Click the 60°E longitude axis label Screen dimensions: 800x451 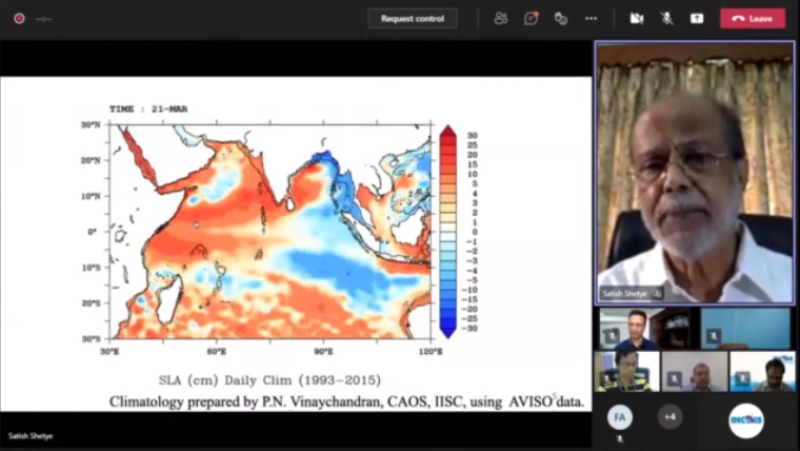(x=216, y=352)
